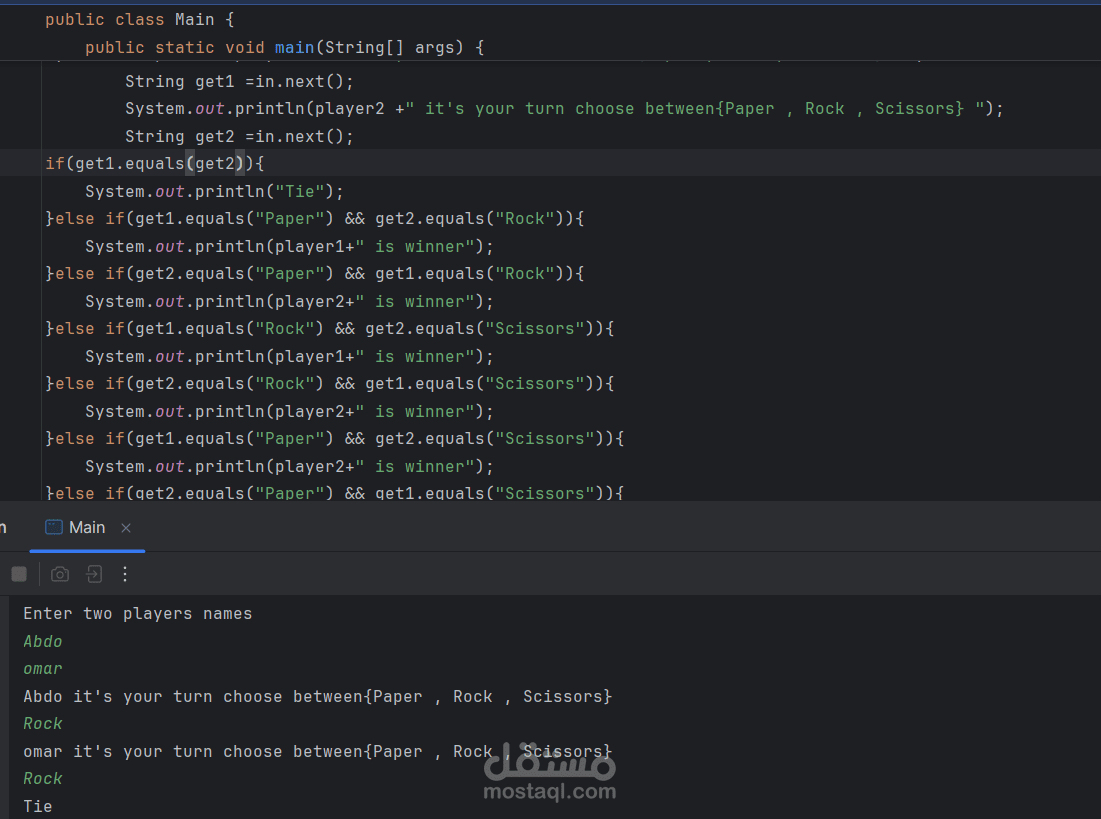Click the first 'Rock' console input line
Image resolution: width=1101 pixels, height=819 pixels.
coord(43,724)
